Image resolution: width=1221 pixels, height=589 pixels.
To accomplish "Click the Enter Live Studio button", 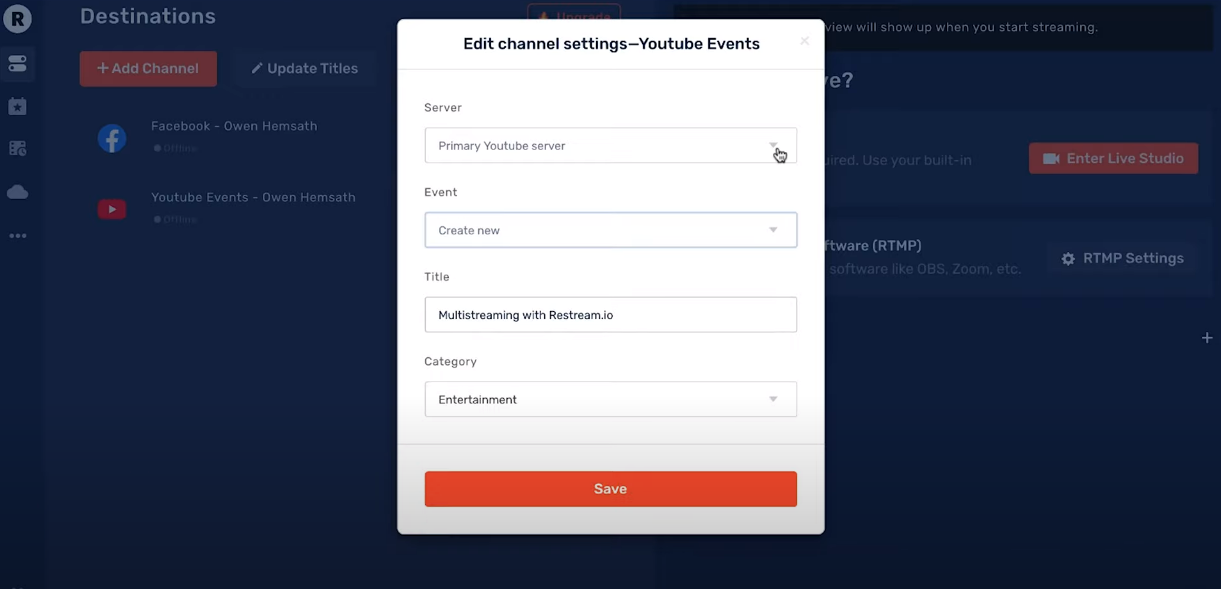I will coord(1113,158).
